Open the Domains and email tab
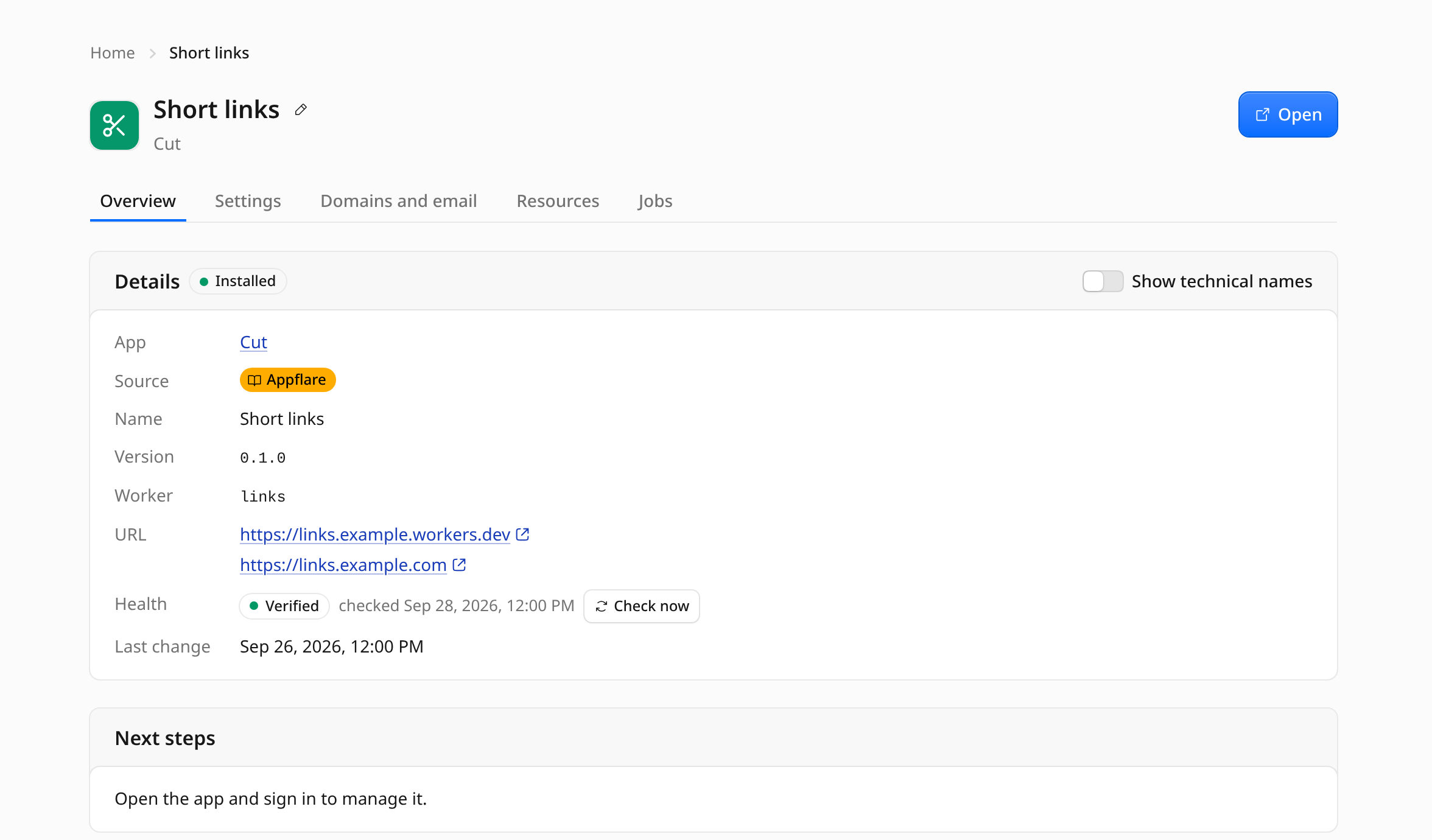 click(399, 201)
